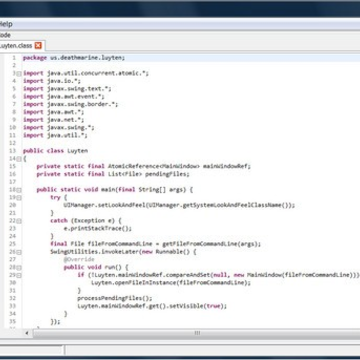Viewport: 360px width, 360px height.
Task: Click the 'final File fileFromCommandLine' line
Action: pyautogui.click(x=156, y=244)
